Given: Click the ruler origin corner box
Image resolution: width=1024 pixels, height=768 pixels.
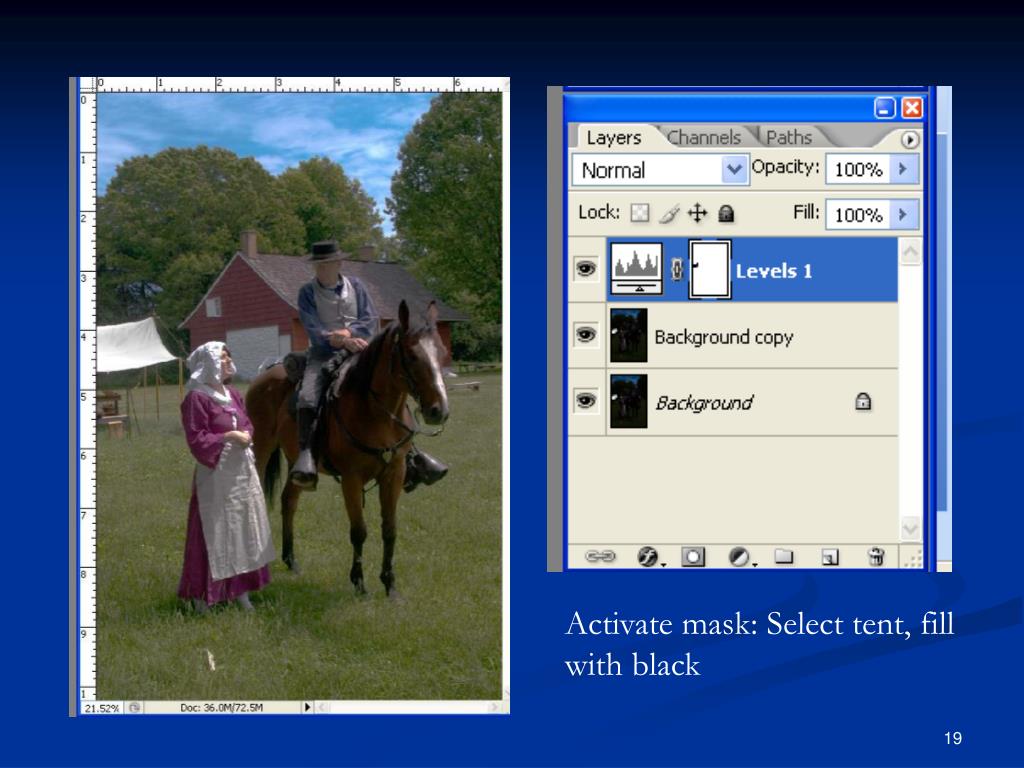Looking at the screenshot, I should point(88,84).
